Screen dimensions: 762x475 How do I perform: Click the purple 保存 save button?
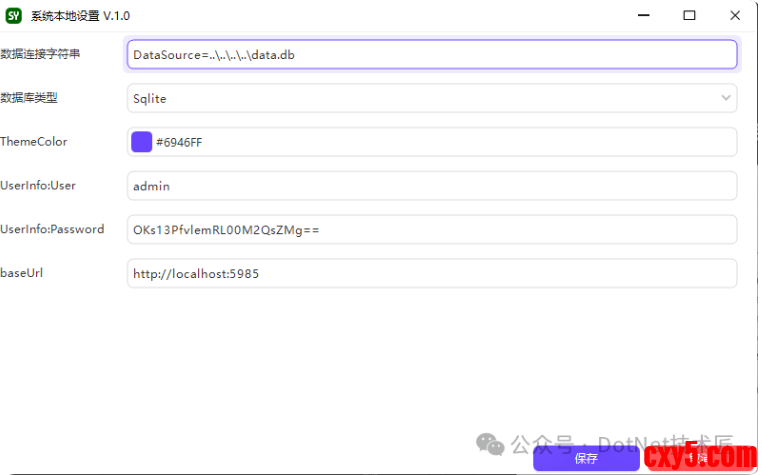pyautogui.click(x=586, y=458)
